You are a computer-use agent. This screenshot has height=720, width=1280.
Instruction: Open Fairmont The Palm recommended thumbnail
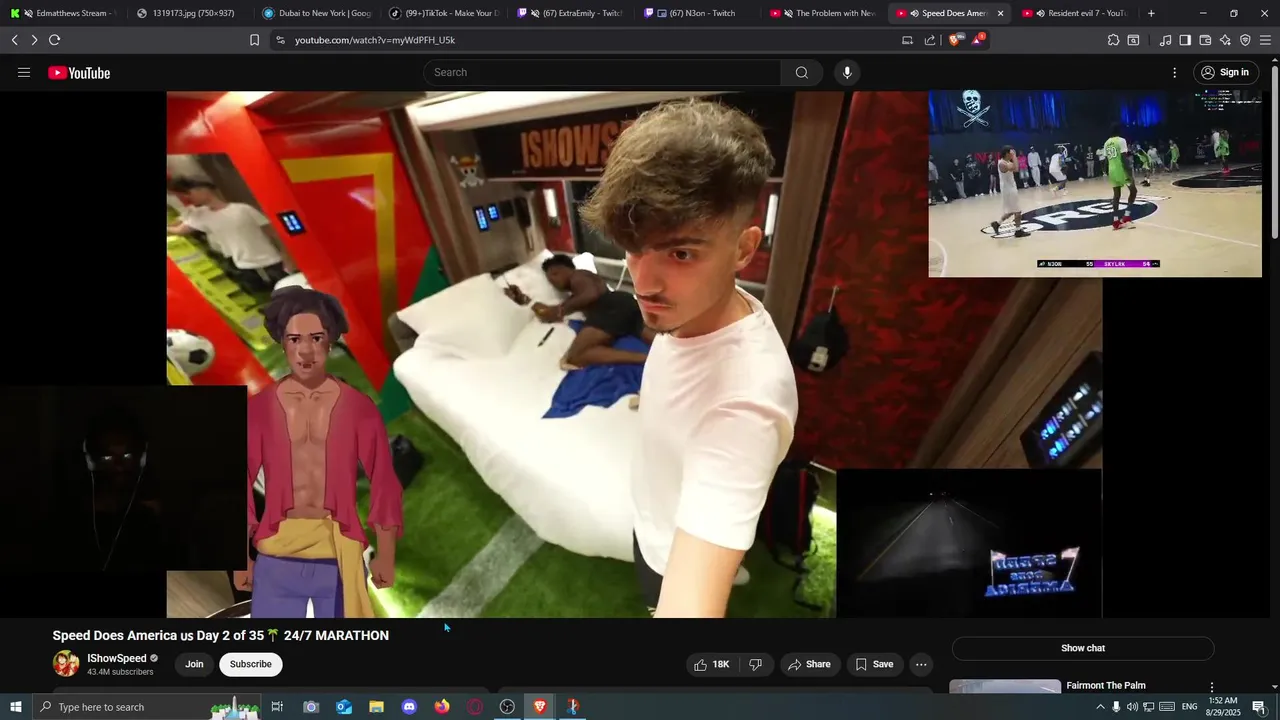point(1005,687)
